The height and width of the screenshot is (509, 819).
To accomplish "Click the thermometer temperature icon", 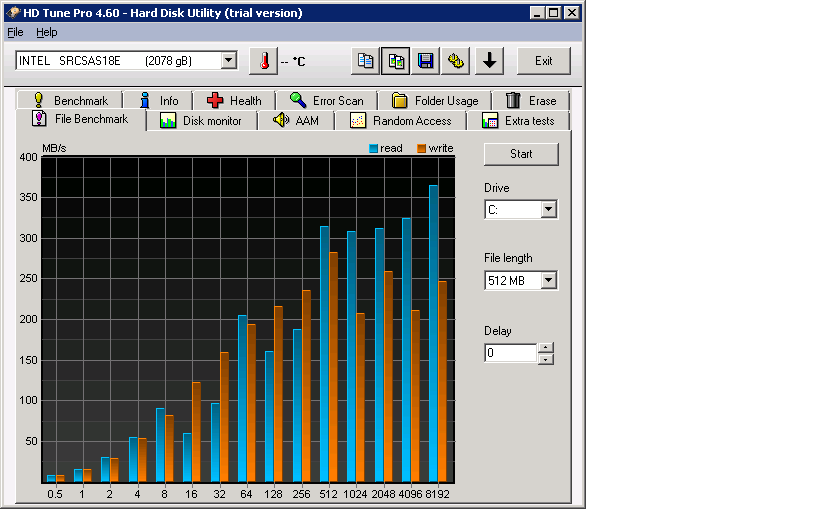I will tap(263, 61).
